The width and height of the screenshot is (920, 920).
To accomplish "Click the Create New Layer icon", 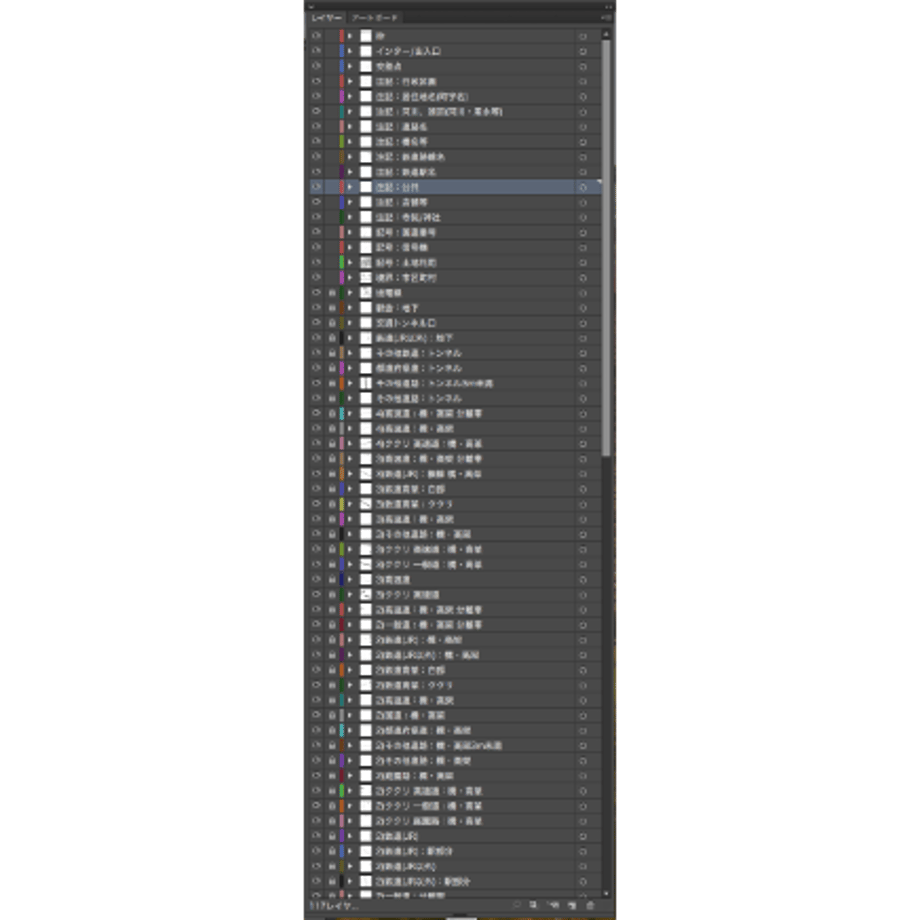I will coord(572,905).
